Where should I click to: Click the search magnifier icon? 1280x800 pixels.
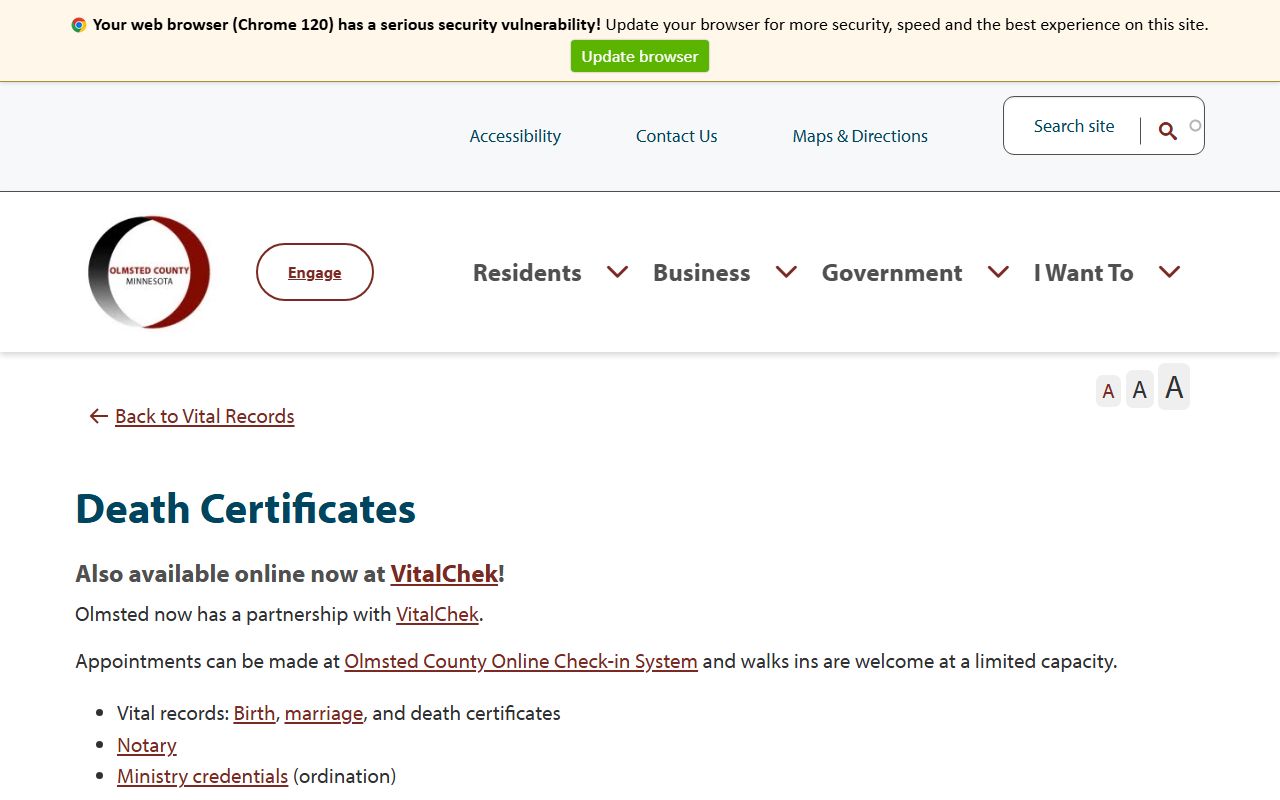coord(1167,131)
